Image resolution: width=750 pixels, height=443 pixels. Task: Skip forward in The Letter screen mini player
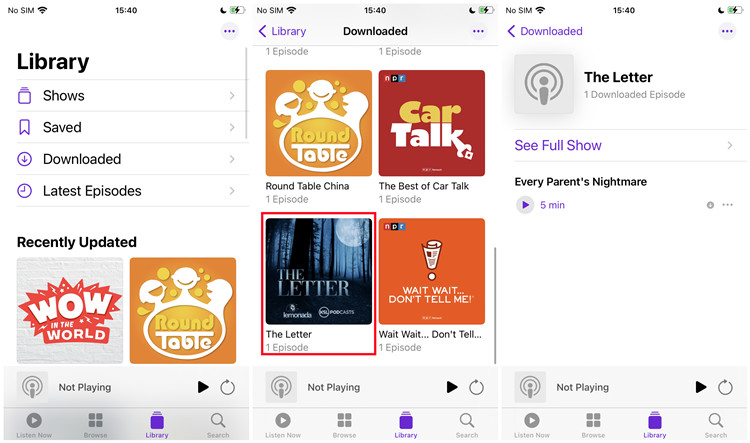[x=725, y=387]
